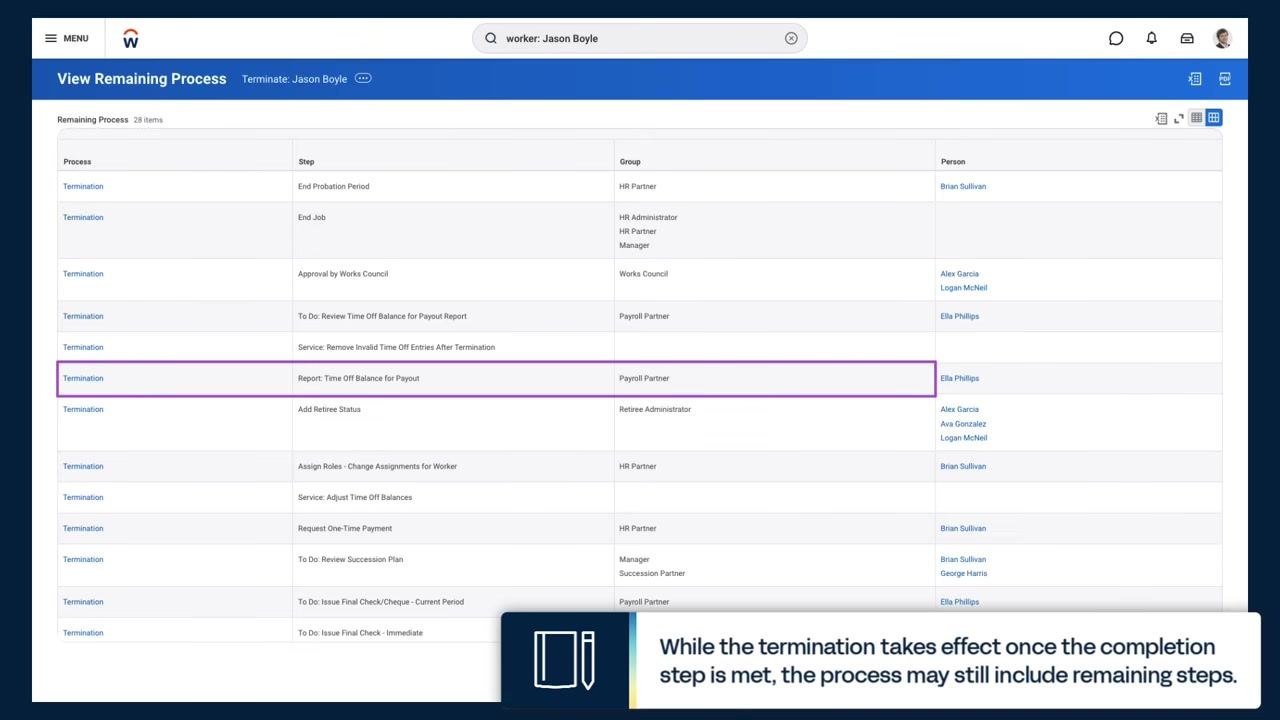Select the 'Succession Partner' group text

pos(652,573)
